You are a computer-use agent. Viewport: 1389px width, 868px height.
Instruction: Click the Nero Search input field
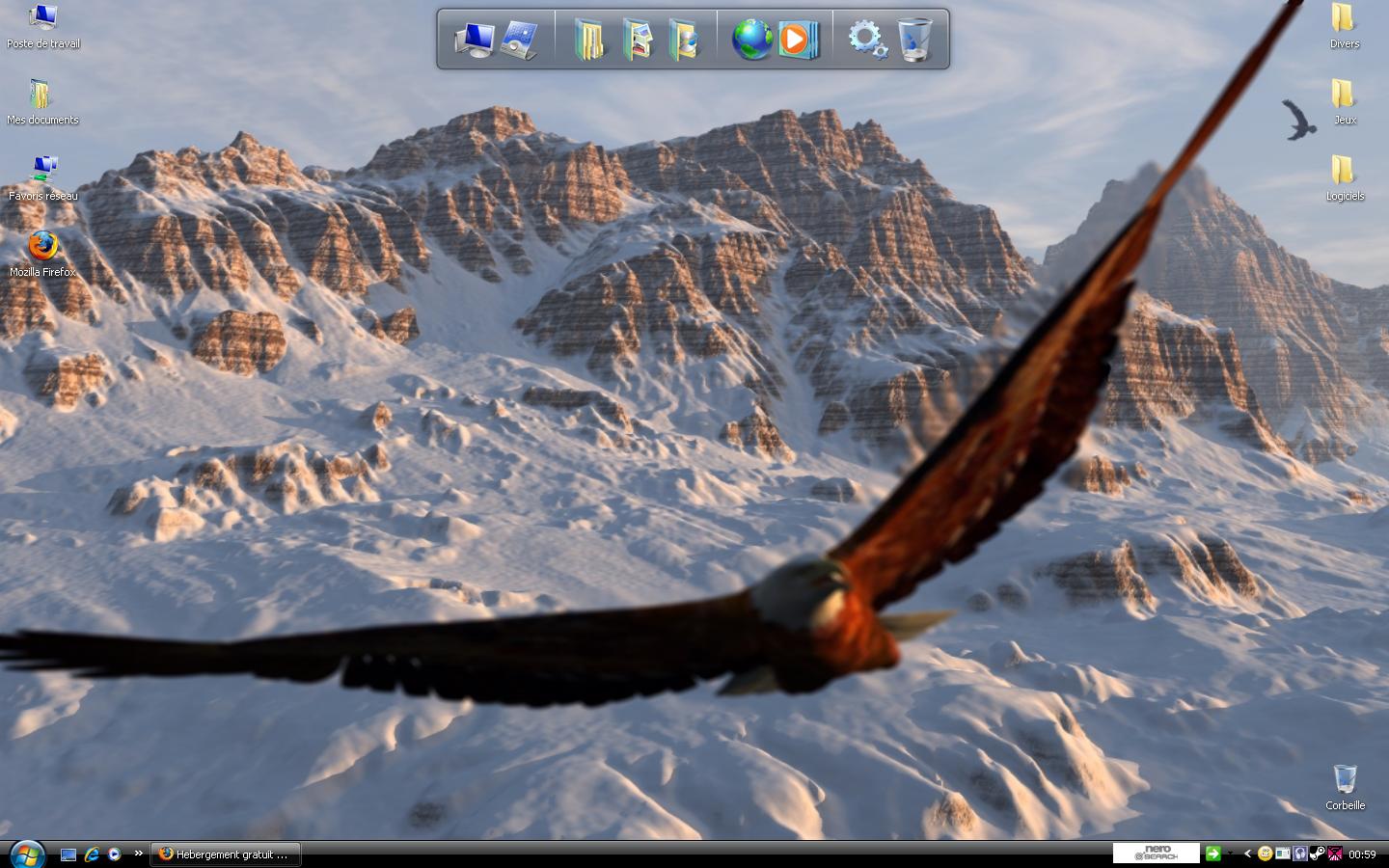[1156, 854]
